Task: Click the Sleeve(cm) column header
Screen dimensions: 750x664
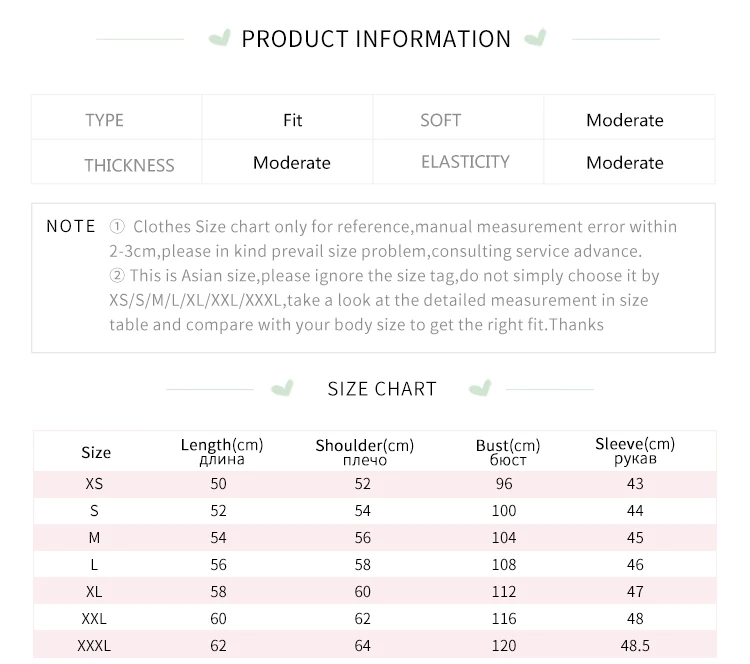Action: tap(635, 451)
